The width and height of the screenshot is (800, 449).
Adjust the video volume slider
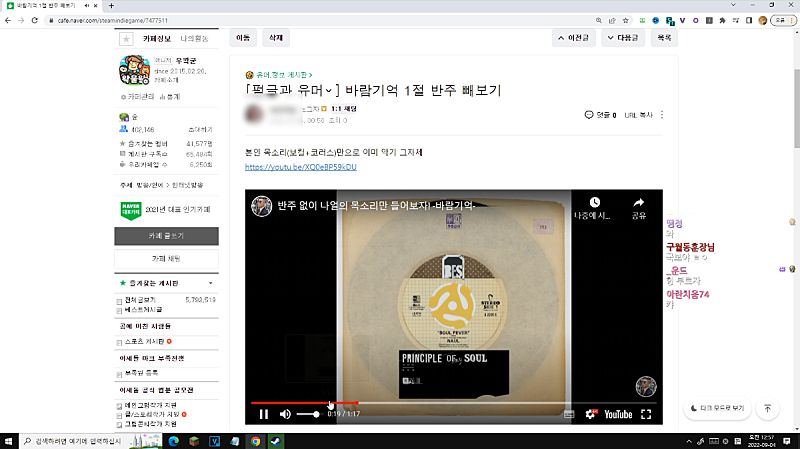(309, 414)
